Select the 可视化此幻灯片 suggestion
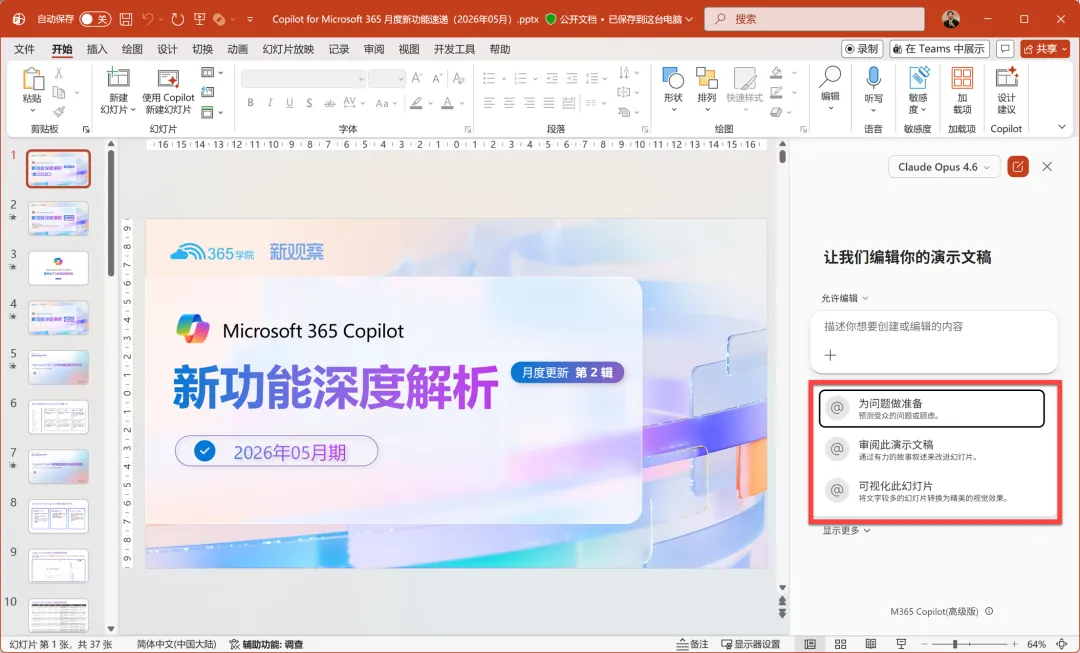 (932, 491)
